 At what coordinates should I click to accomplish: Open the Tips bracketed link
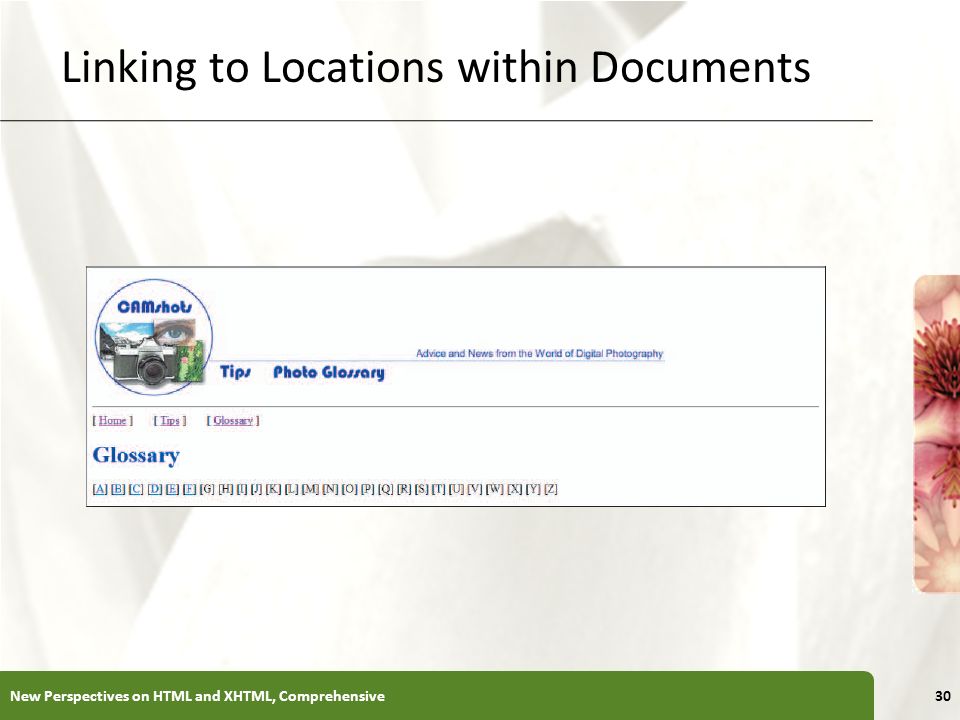170,421
